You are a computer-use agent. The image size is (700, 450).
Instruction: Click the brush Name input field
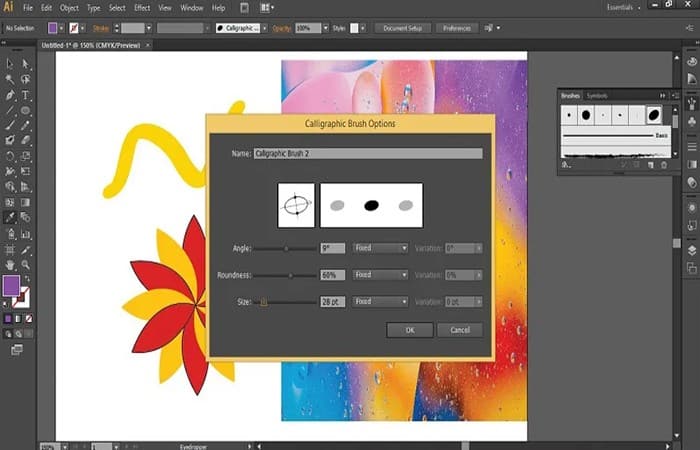(x=367, y=153)
